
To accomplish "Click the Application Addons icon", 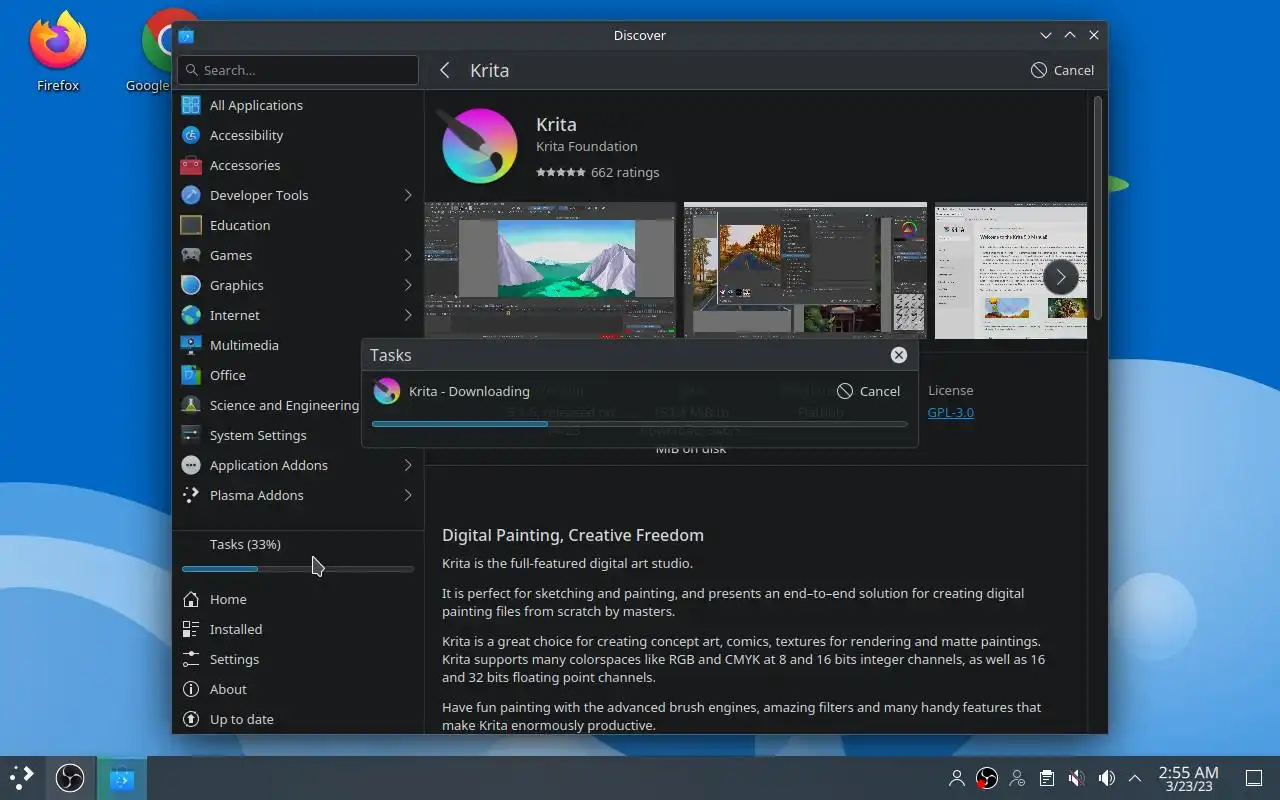I will tap(191, 465).
